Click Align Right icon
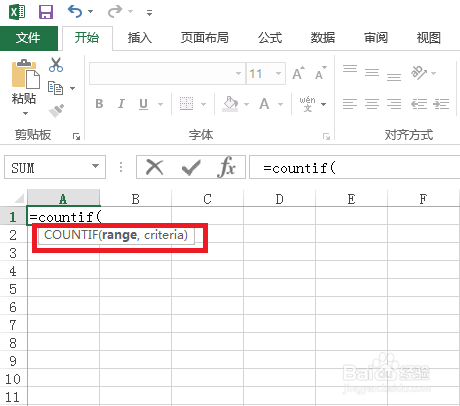The height and width of the screenshot is (406, 460). click(394, 104)
